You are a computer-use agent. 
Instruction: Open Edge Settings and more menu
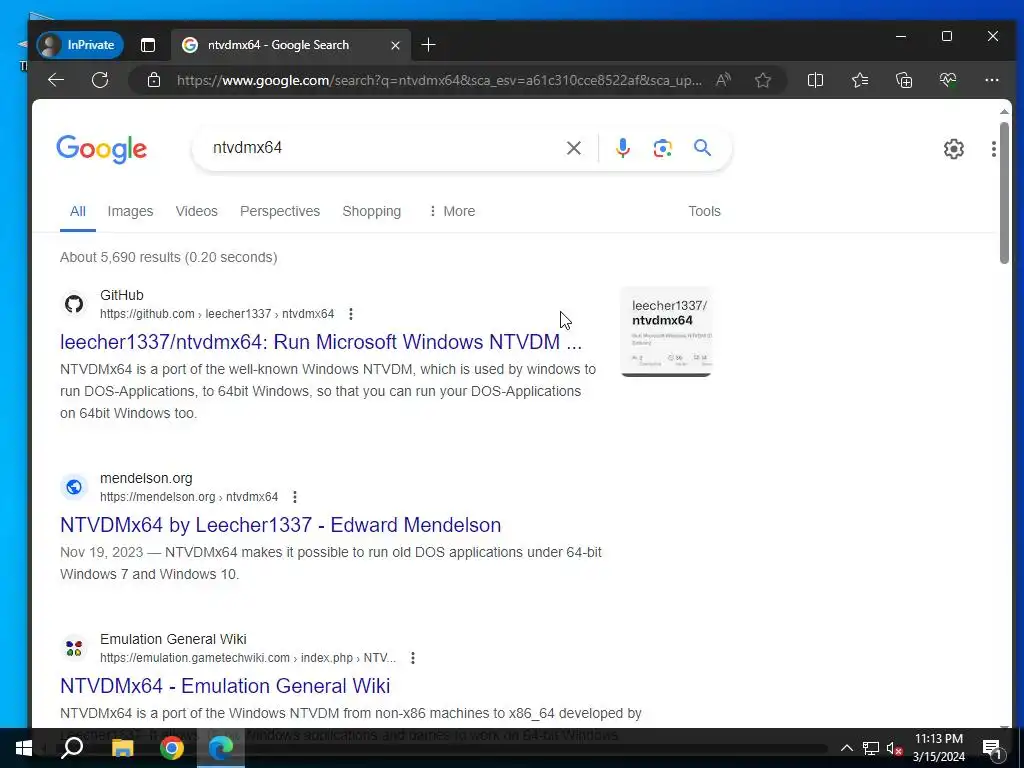[991, 80]
